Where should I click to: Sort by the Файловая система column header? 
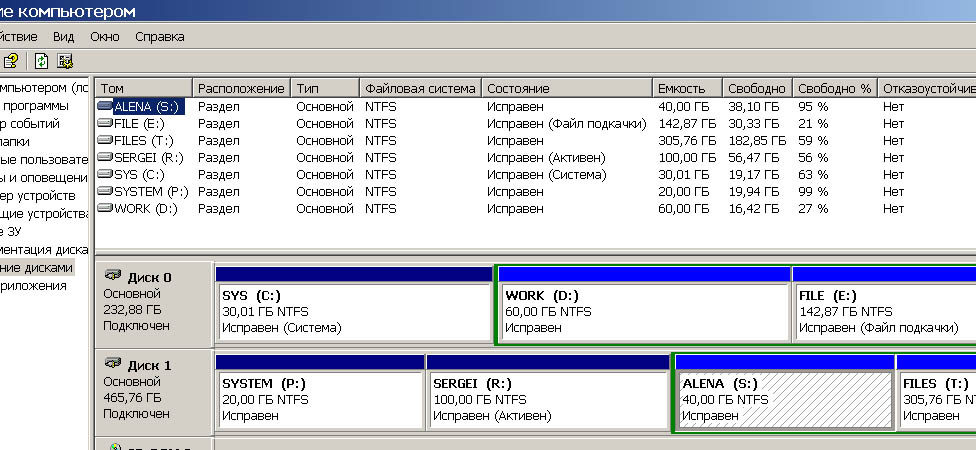pyautogui.click(x=420, y=88)
